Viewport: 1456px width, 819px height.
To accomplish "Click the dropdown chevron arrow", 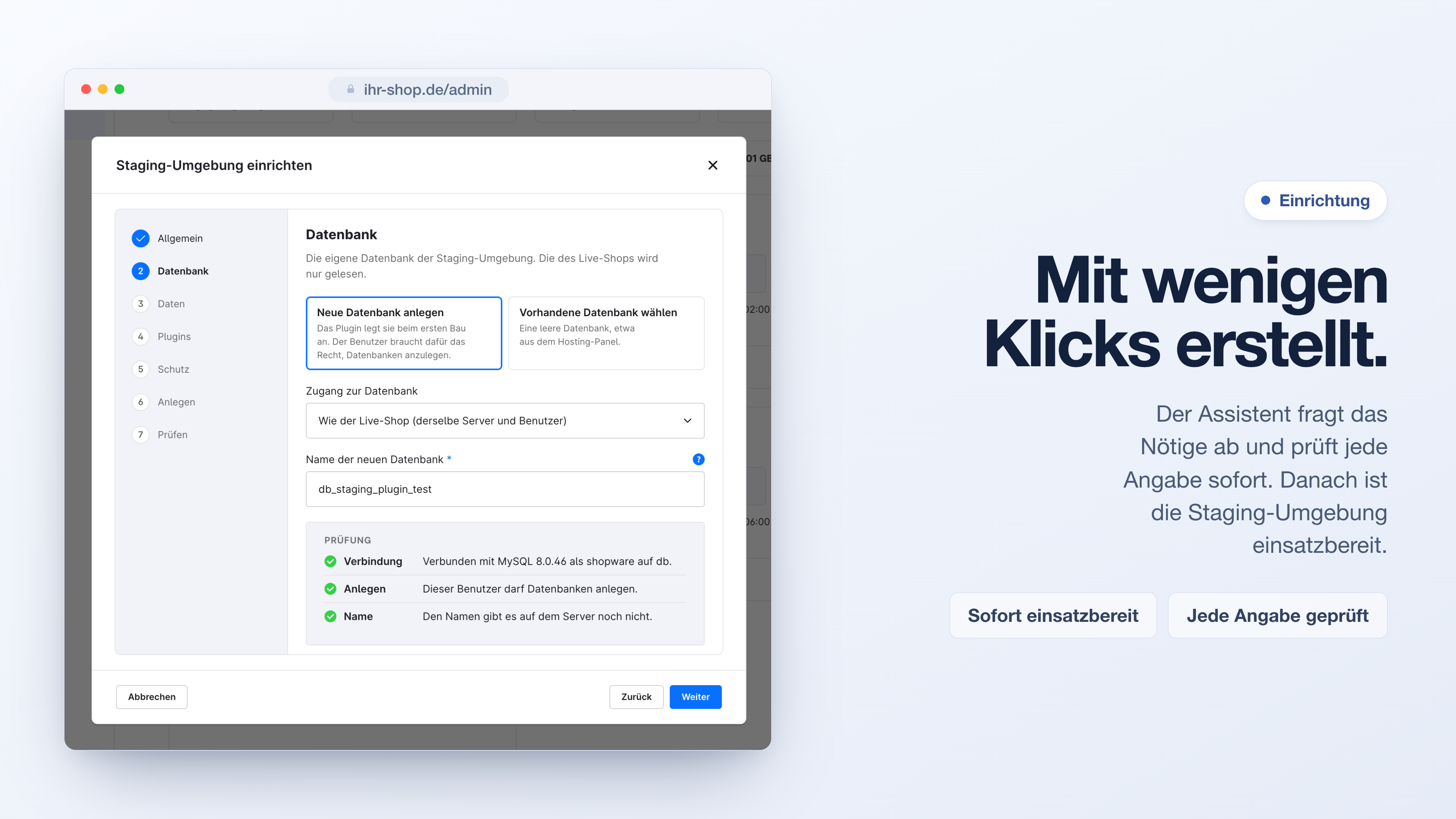I will click(x=687, y=420).
